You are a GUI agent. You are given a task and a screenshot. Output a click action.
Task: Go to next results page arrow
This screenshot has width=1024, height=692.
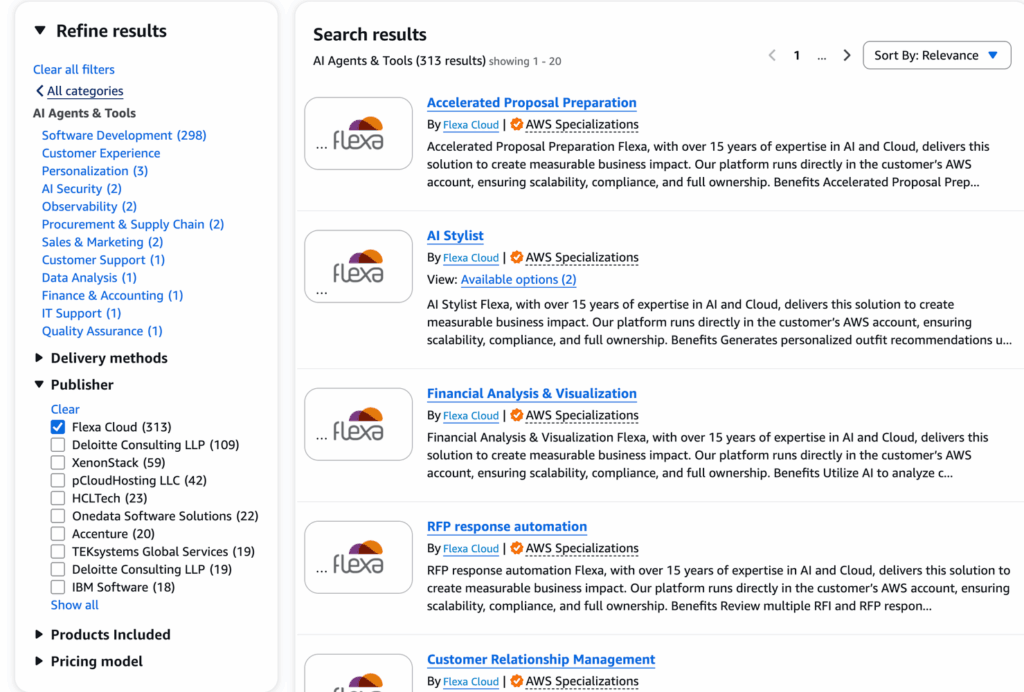tap(847, 56)
